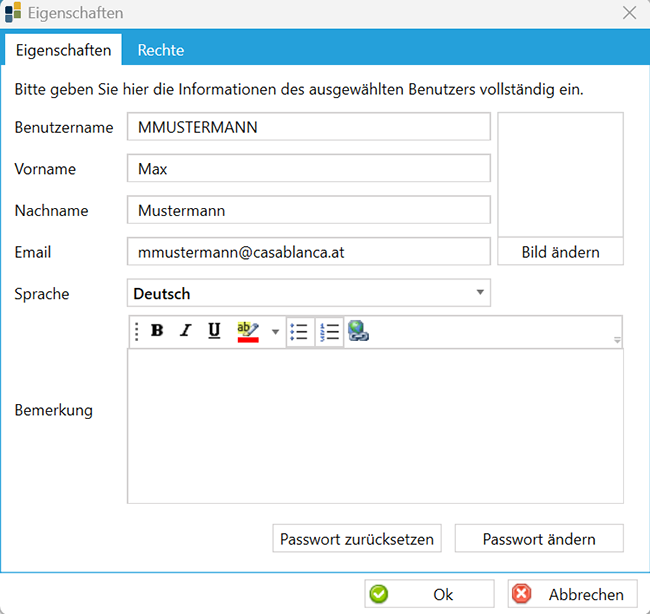Click the toolbar overflow arrow at right
The height and width of the screenshot is (614, 650).
point(617,341)
